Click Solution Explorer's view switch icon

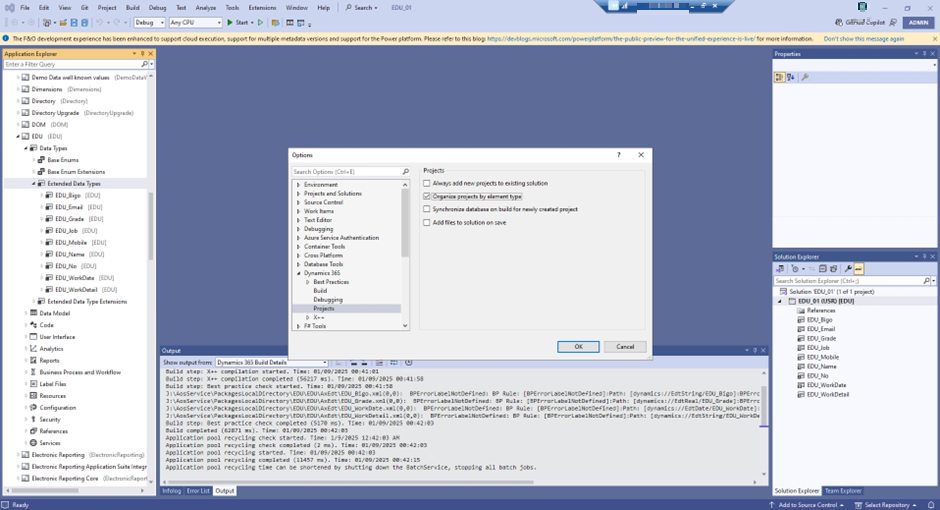tap(780, 269)
